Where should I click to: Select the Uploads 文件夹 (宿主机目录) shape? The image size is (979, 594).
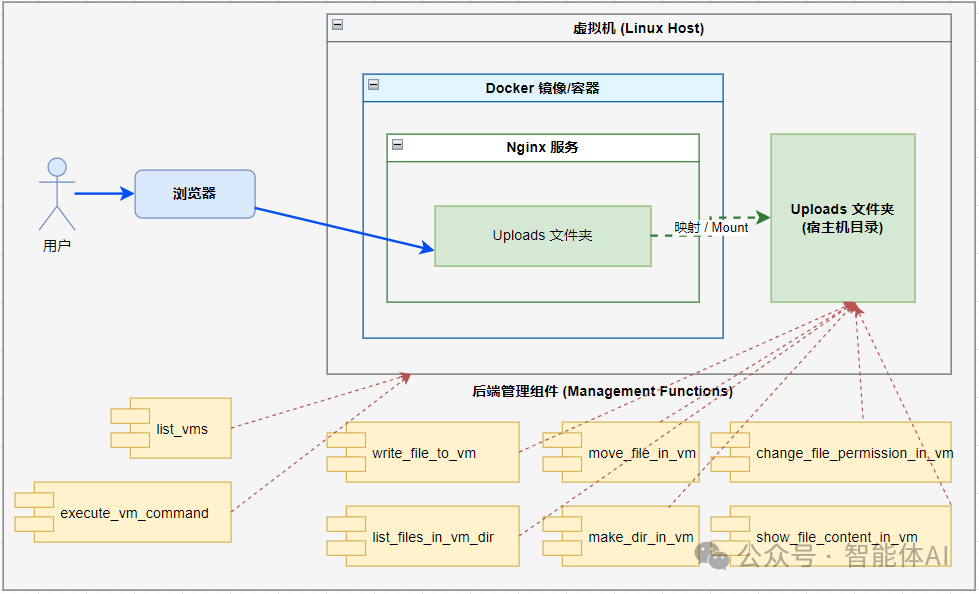pyautogui.click(x=843, y=217)
